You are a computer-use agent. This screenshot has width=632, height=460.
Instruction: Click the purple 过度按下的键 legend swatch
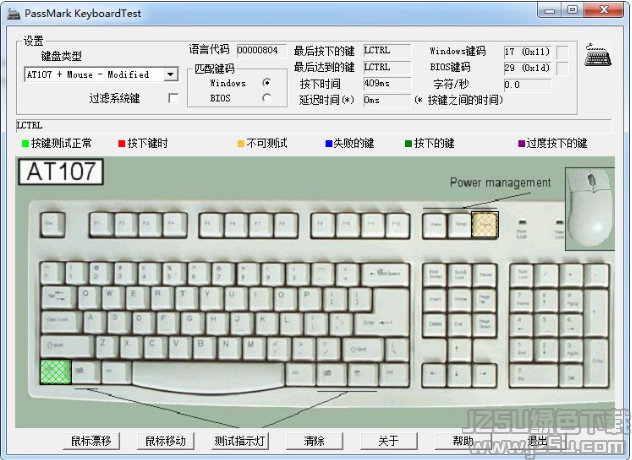coord(522,144)
